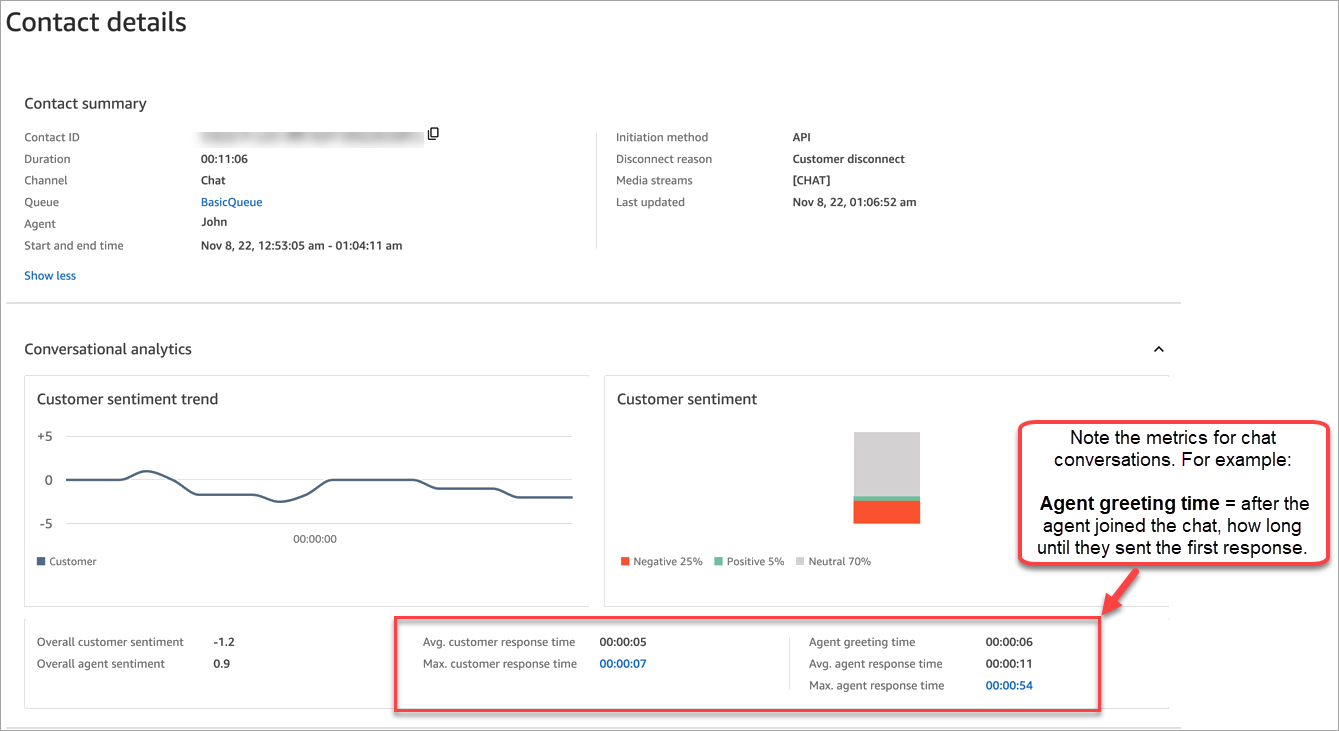The width and height of the screenshot is (1339, 731).
Task: Select the green positive segment of sentiment bar
Action: click(886, 498)
